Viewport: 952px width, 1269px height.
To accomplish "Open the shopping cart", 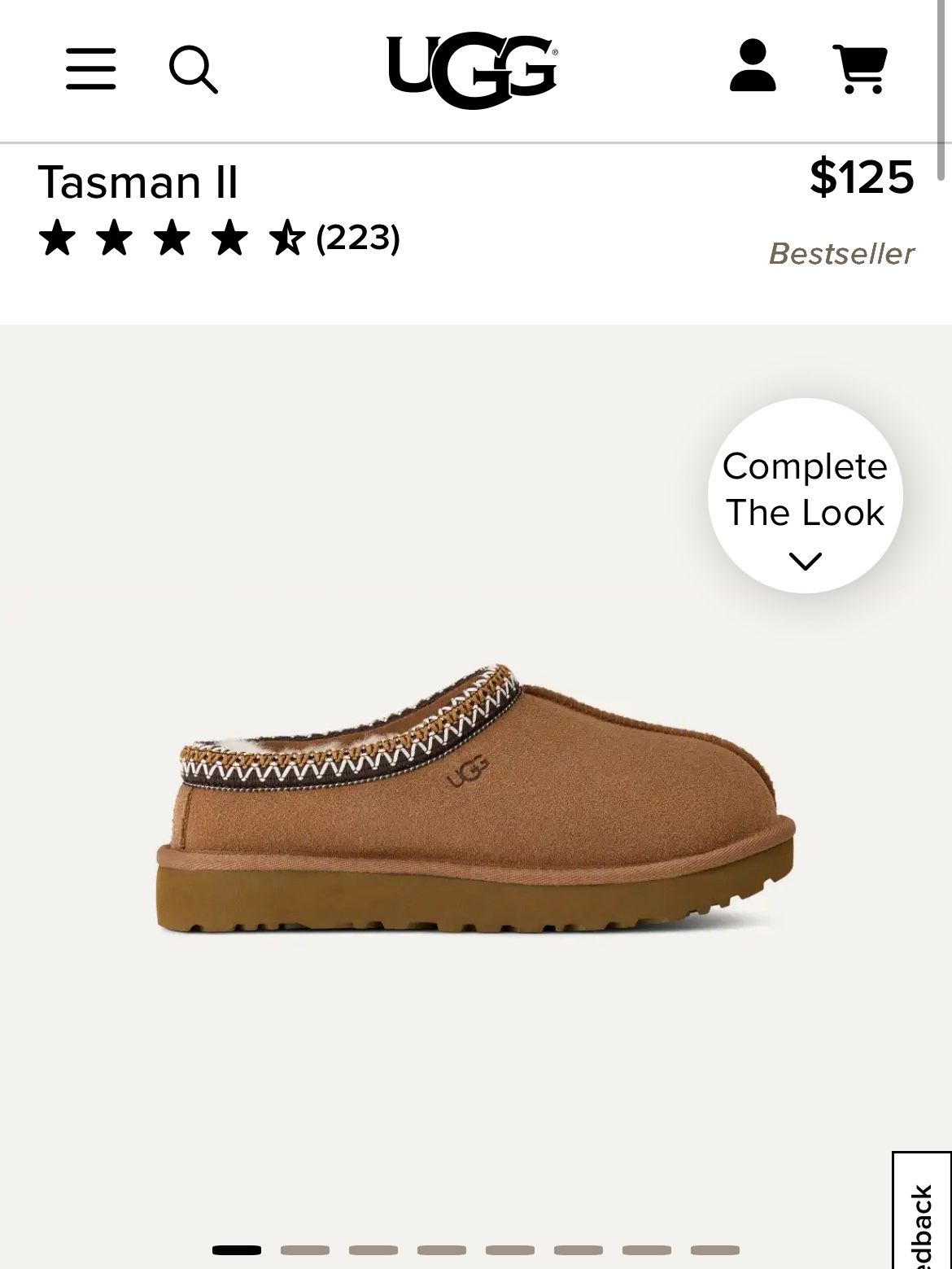I will [x=860, y=69].
